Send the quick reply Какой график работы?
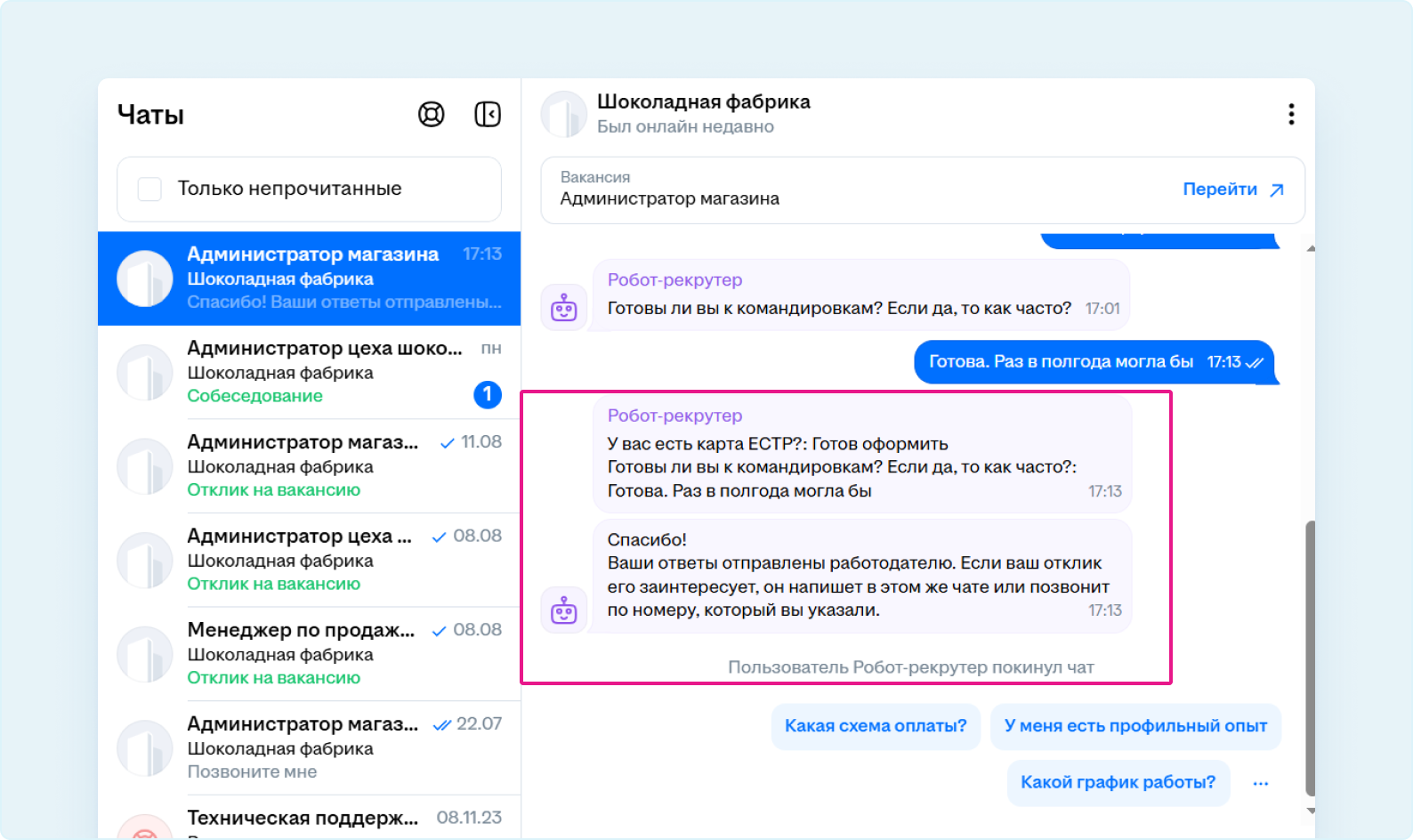1413x840 pixels. (1118, 783)
